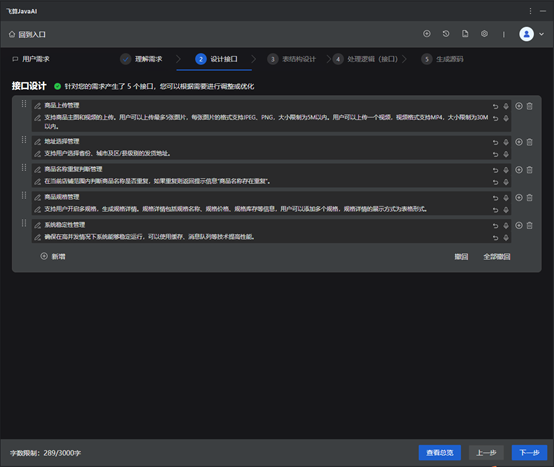554x467 pixels.
Task: Open the history icon in top toolbar
Action: [446, 34]
